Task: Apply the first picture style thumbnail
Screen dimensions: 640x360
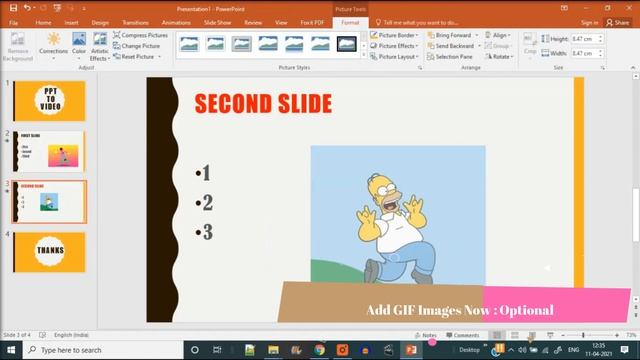Action: [189, 44]
